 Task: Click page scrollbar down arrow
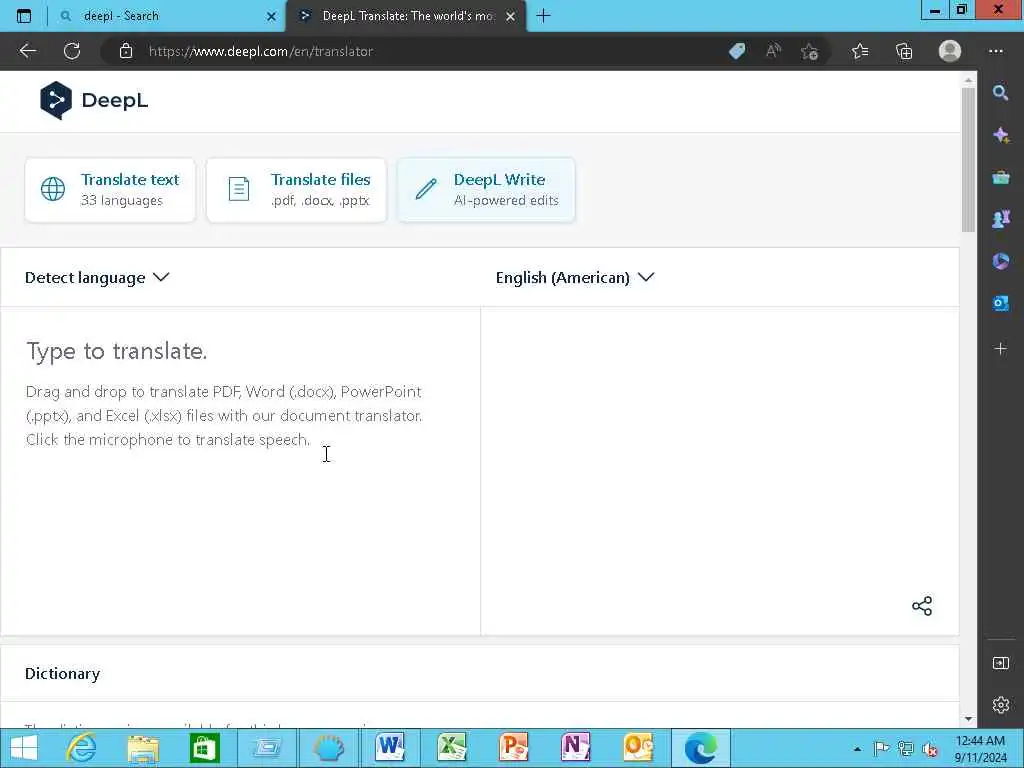click(968, 719)
